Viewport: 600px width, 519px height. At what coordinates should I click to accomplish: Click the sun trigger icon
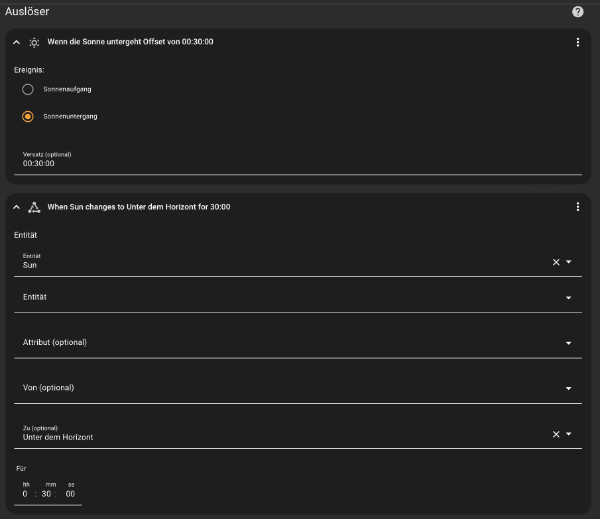(x=34, y=42)
